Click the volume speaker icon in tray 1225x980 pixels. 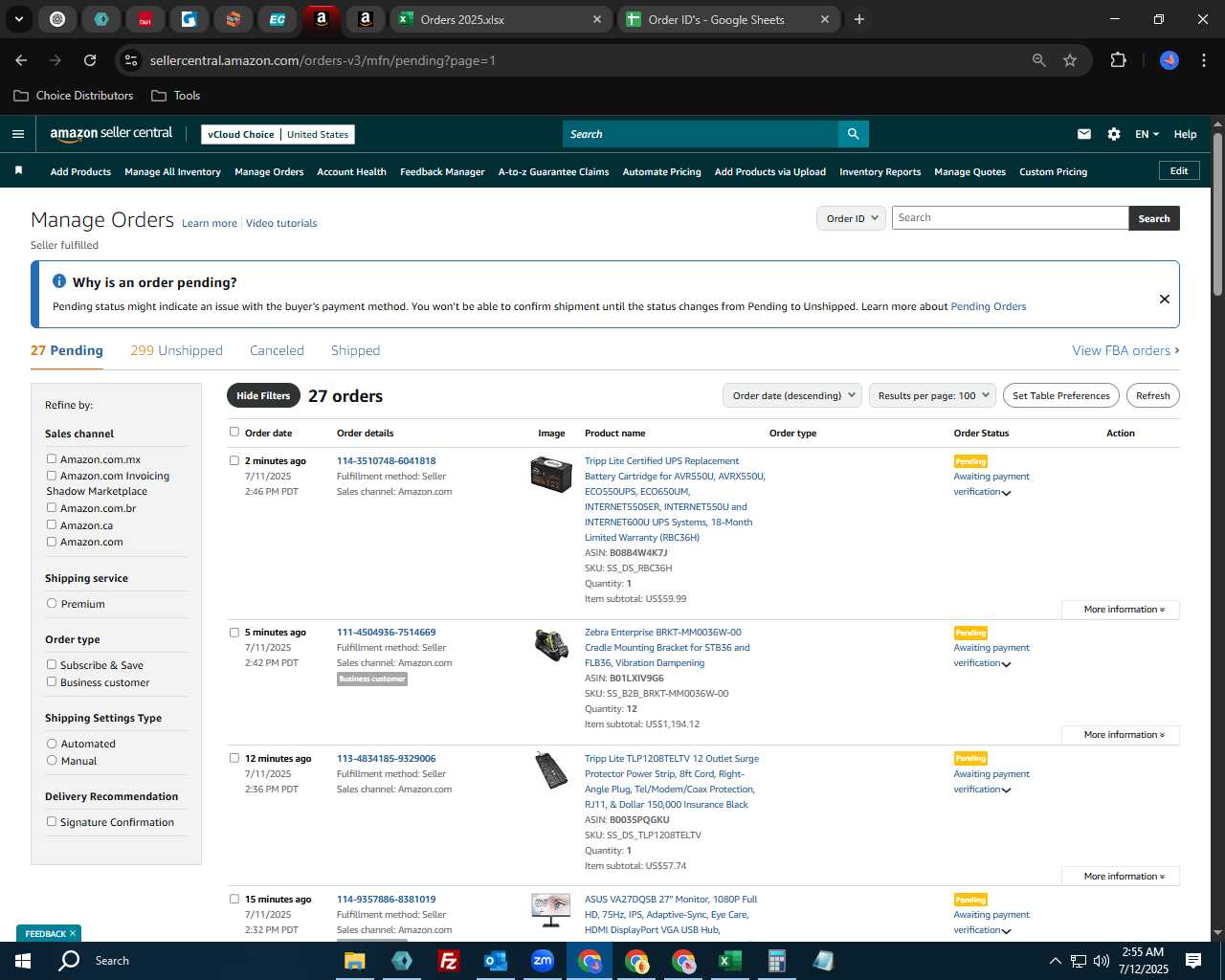(x=1101, y=961)
